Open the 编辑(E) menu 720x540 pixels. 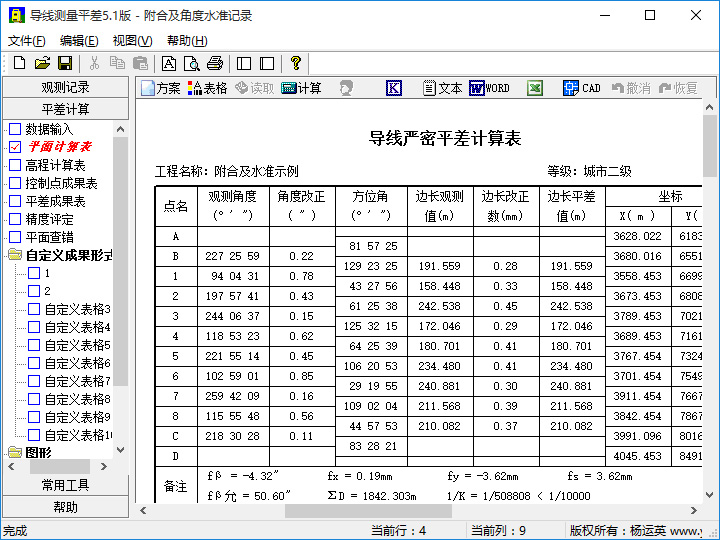point(79,41)
